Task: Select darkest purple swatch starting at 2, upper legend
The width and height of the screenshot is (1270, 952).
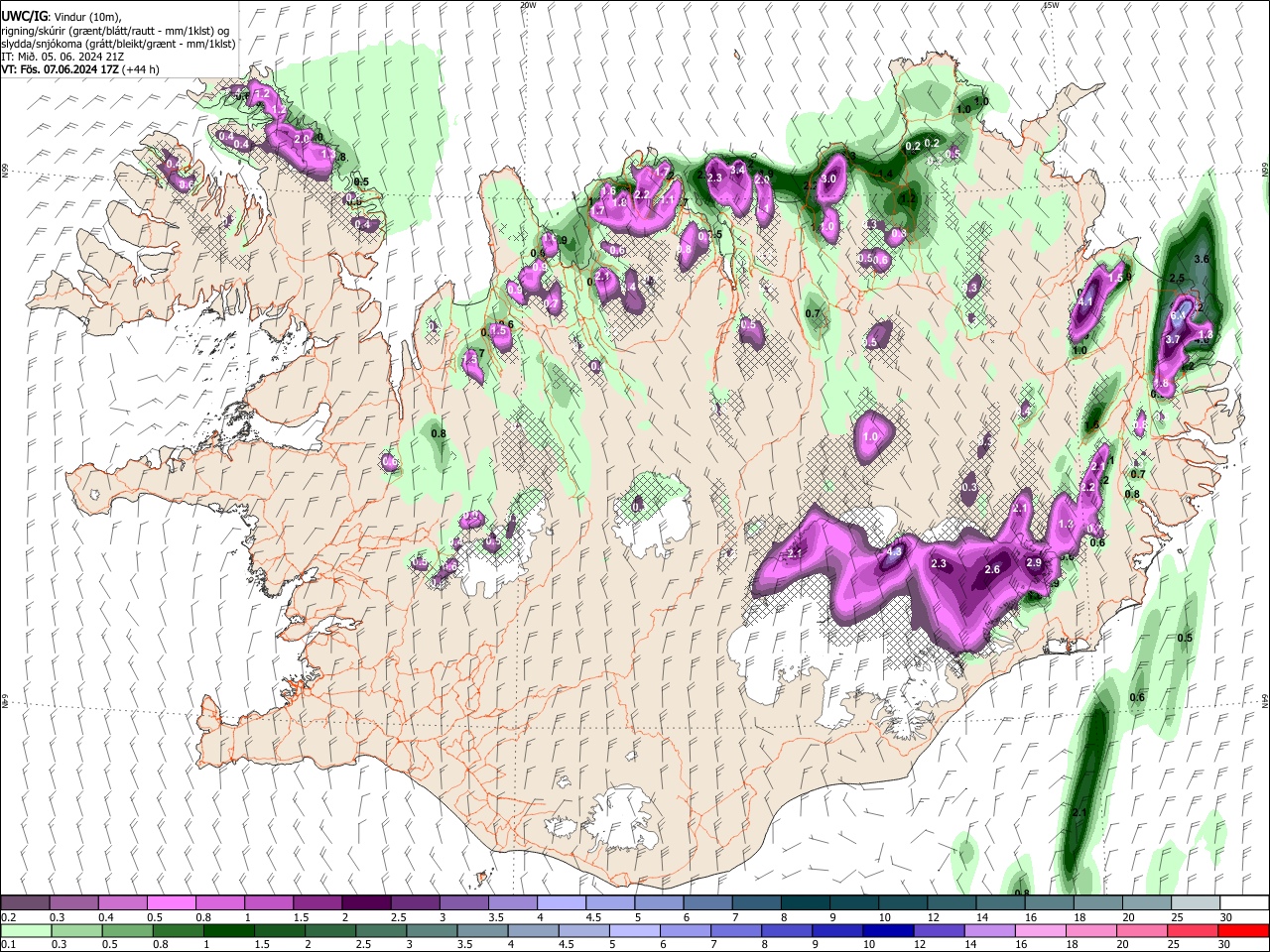Action: 365,903
